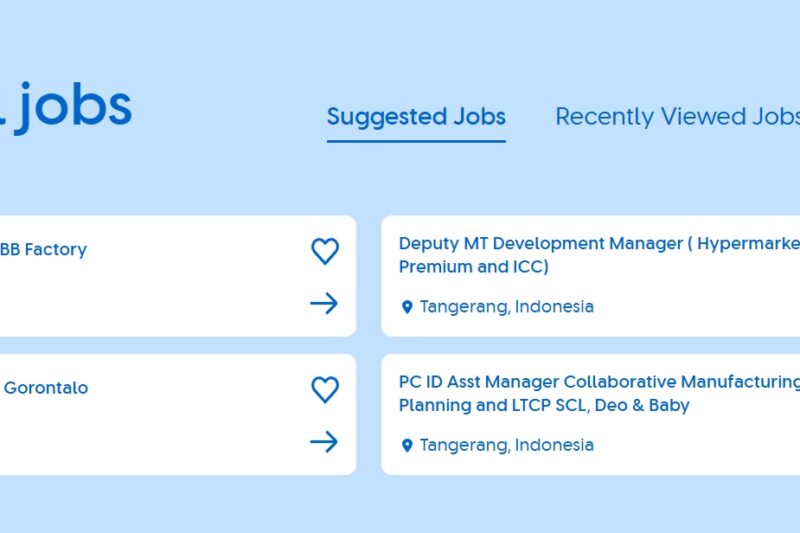
Task: Click blank area of BB Factory card
Action: coord(150,300)
